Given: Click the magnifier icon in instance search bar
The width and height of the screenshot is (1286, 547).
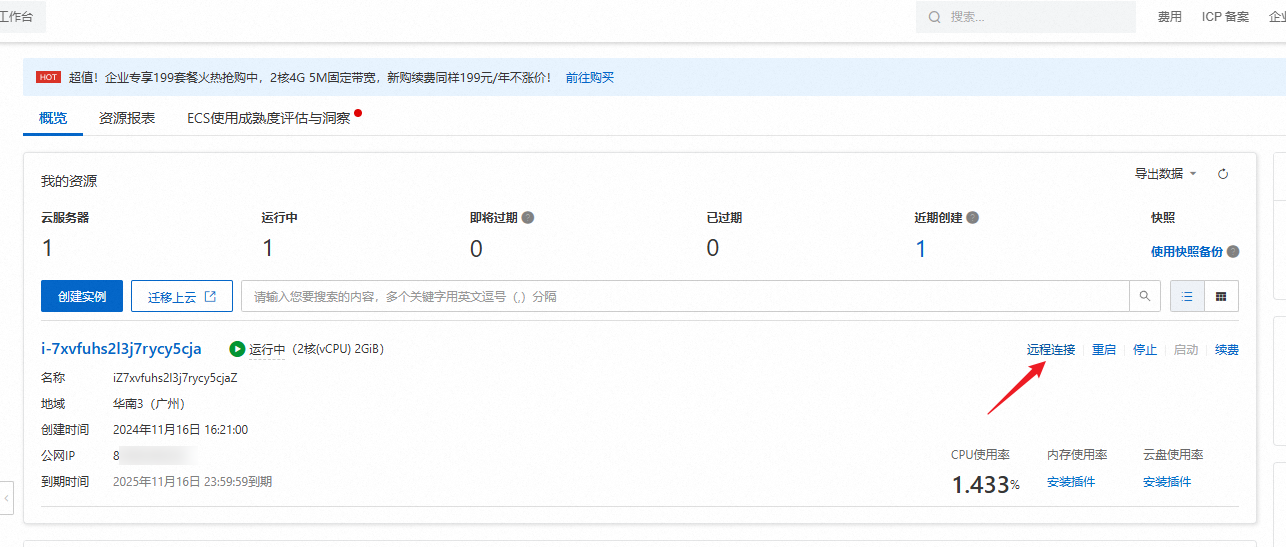Looking at the screenshot, I should click(x=1144, y=297).
